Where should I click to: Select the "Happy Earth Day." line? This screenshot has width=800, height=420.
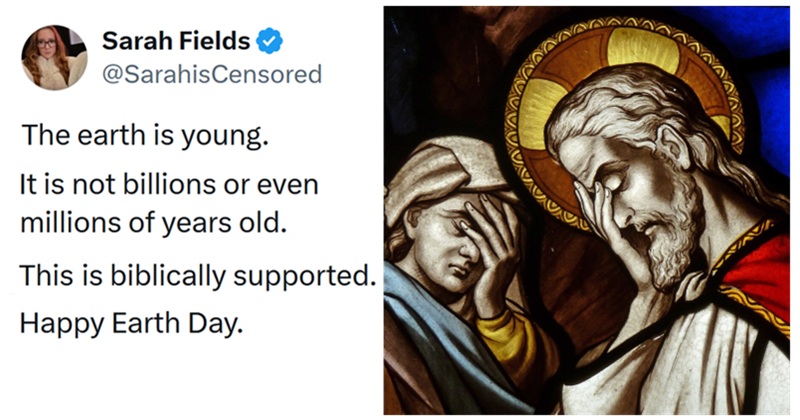tap(131, 323)
